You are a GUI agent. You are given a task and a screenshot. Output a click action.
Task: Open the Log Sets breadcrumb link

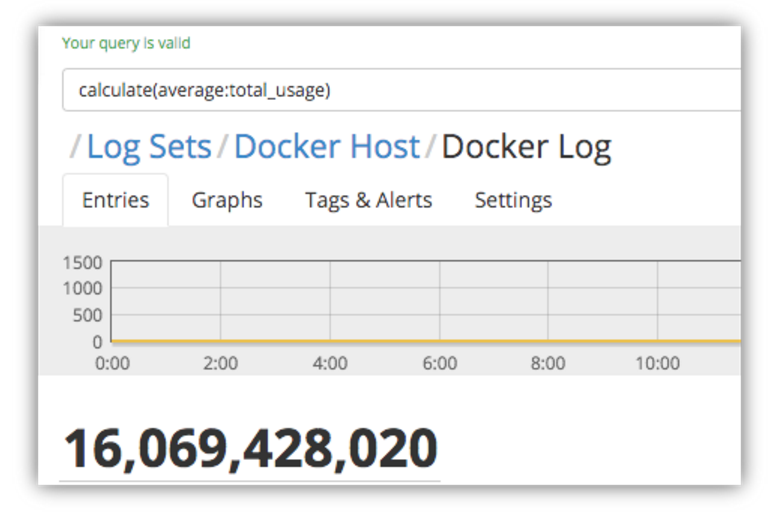click(149, 147)
